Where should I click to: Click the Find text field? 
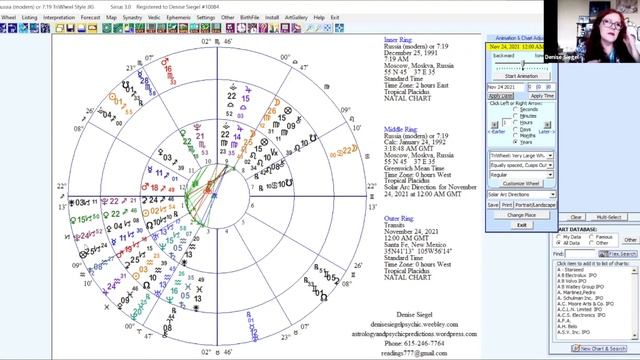pos(580,254)
